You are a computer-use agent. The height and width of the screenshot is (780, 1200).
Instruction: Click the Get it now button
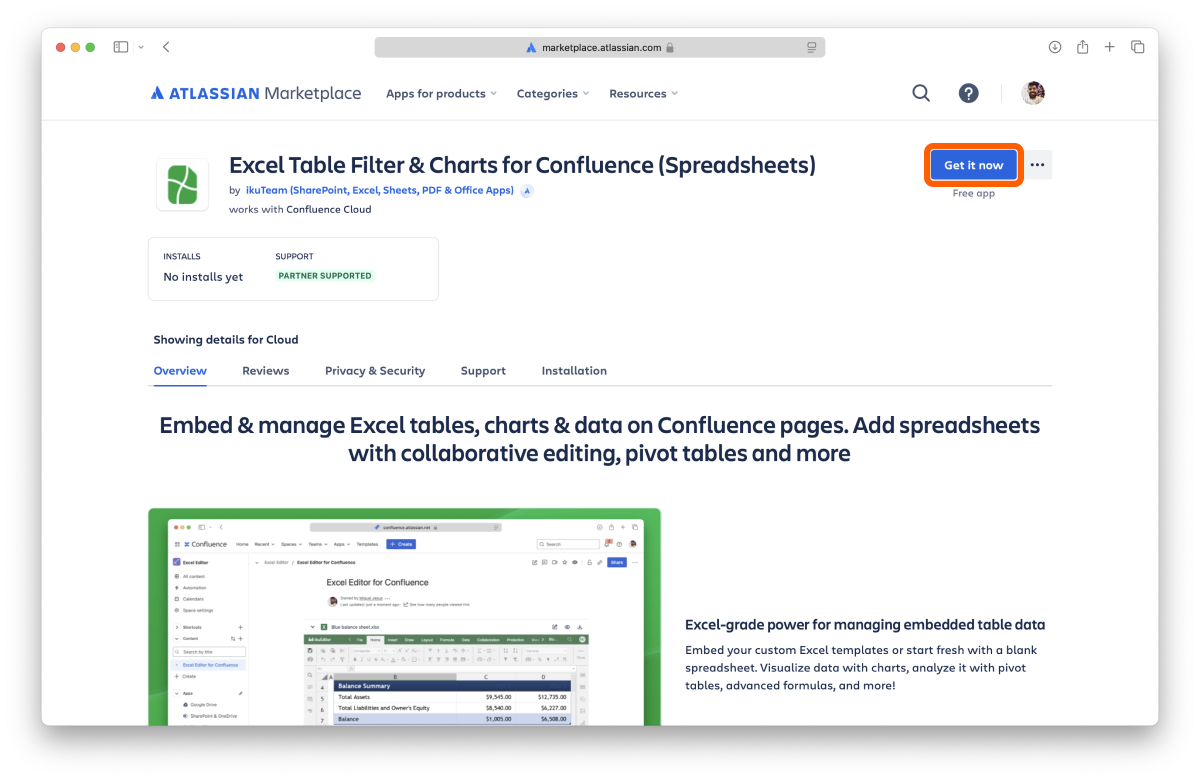[x=974, y=165]
